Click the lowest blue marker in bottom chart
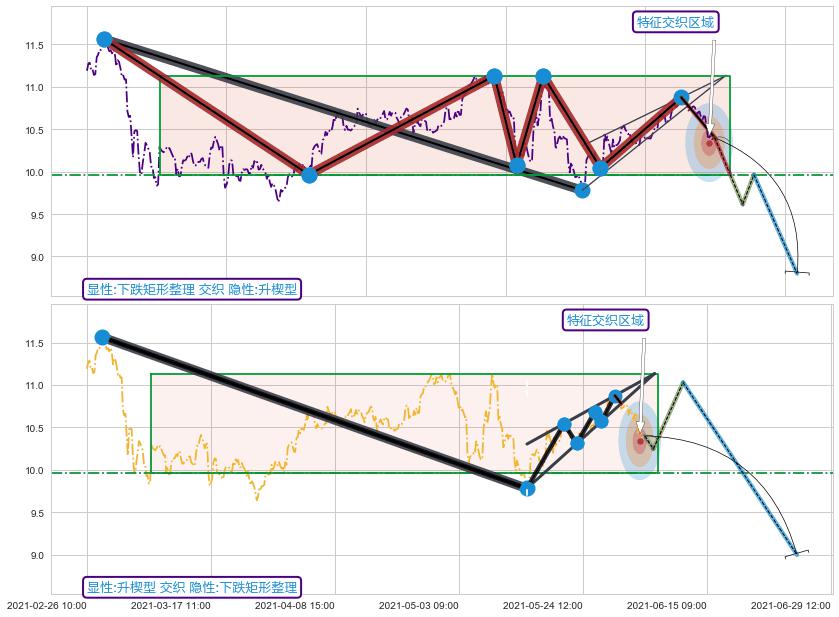This screenshot has width=839, height=617. coord(527,488)
